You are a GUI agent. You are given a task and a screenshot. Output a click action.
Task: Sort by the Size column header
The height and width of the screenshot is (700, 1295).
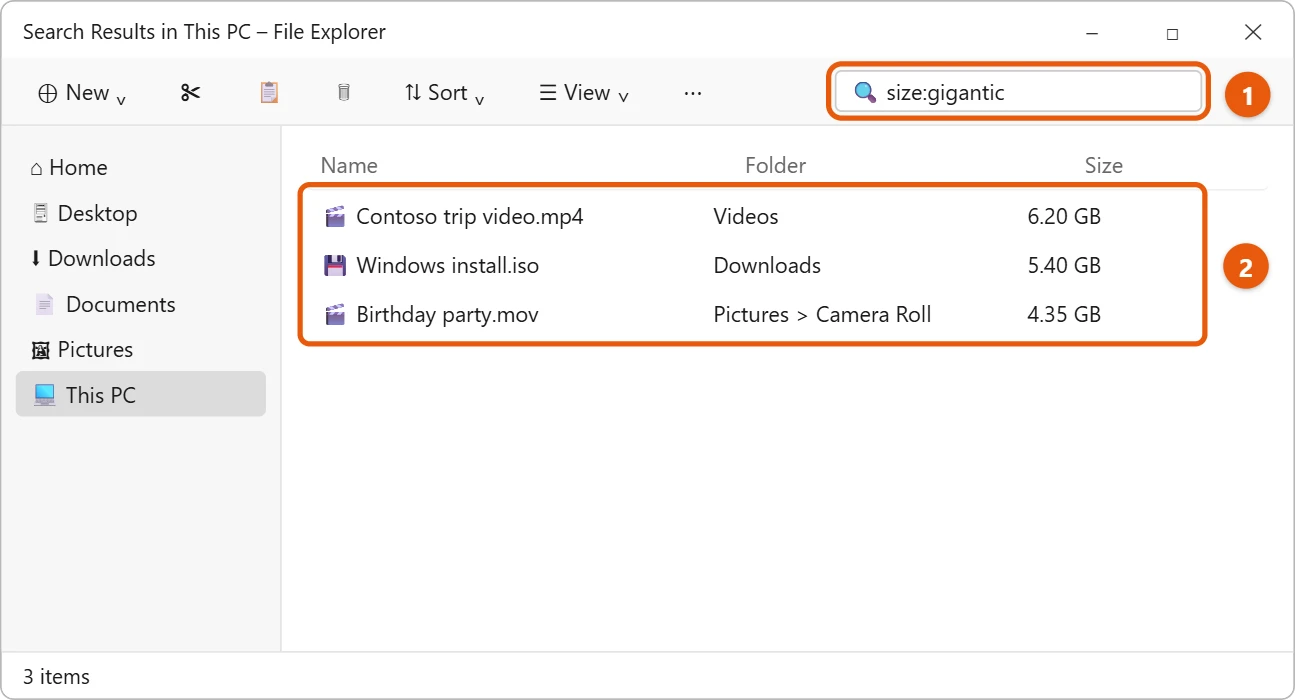(x=1104, y=166)
